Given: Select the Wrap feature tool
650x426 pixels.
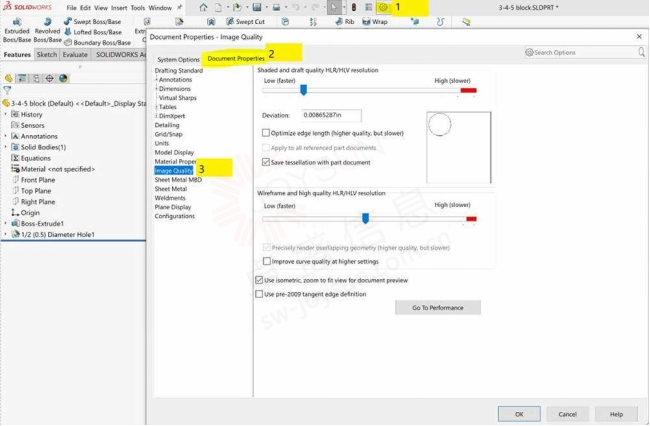Looking at the screenshot, I should [x=375, y=22].
